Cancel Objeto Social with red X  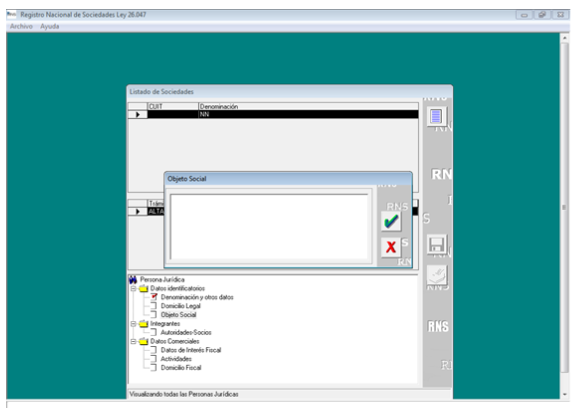click(391, 247)
